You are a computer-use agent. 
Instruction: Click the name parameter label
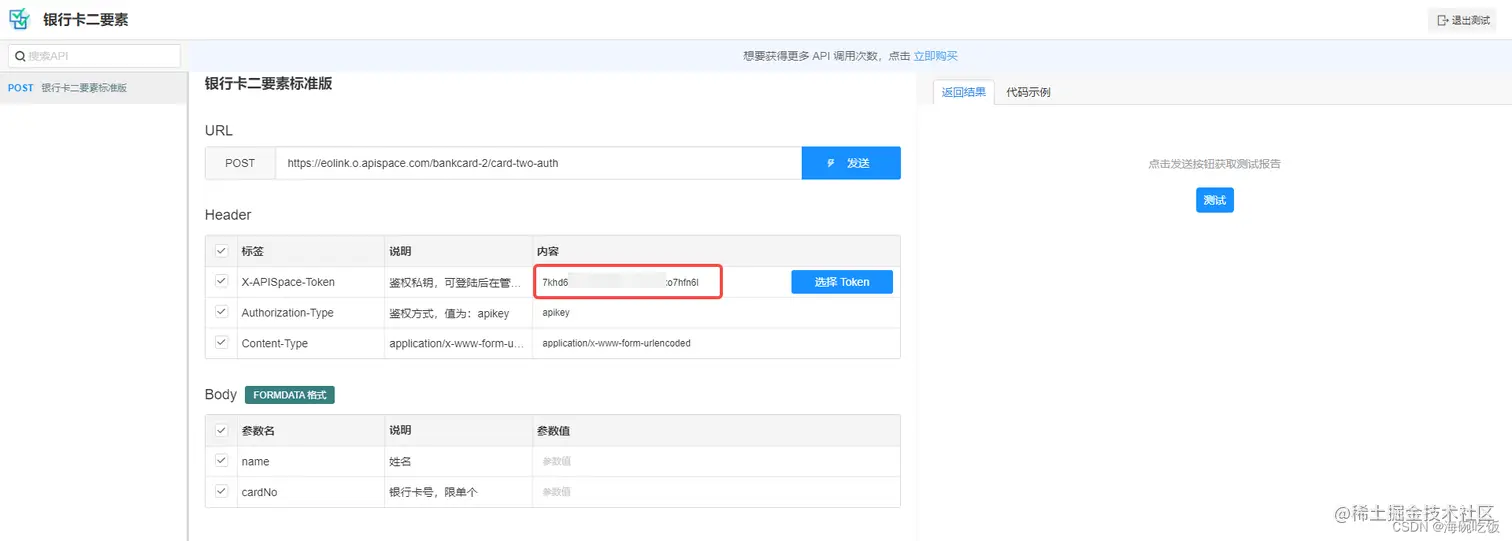tap(255, 461)
